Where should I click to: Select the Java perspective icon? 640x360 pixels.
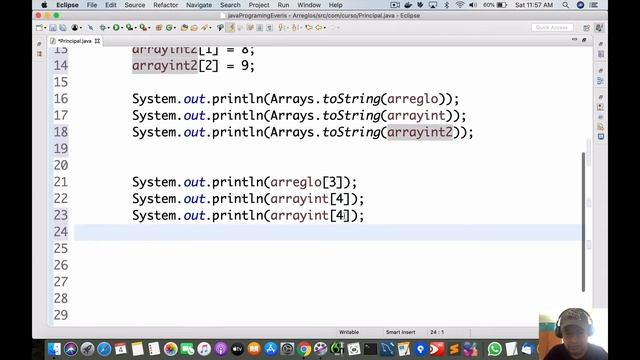point(599,28)
